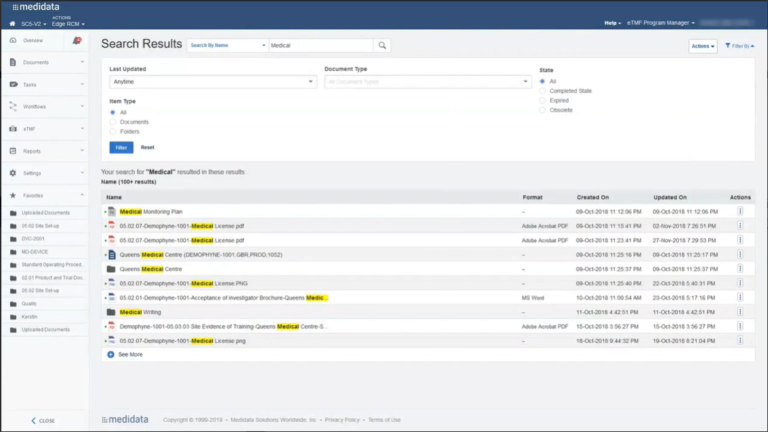Screen dimensions: 768x432
Task: Open the Help dropdown
Action: pos(612,23)
